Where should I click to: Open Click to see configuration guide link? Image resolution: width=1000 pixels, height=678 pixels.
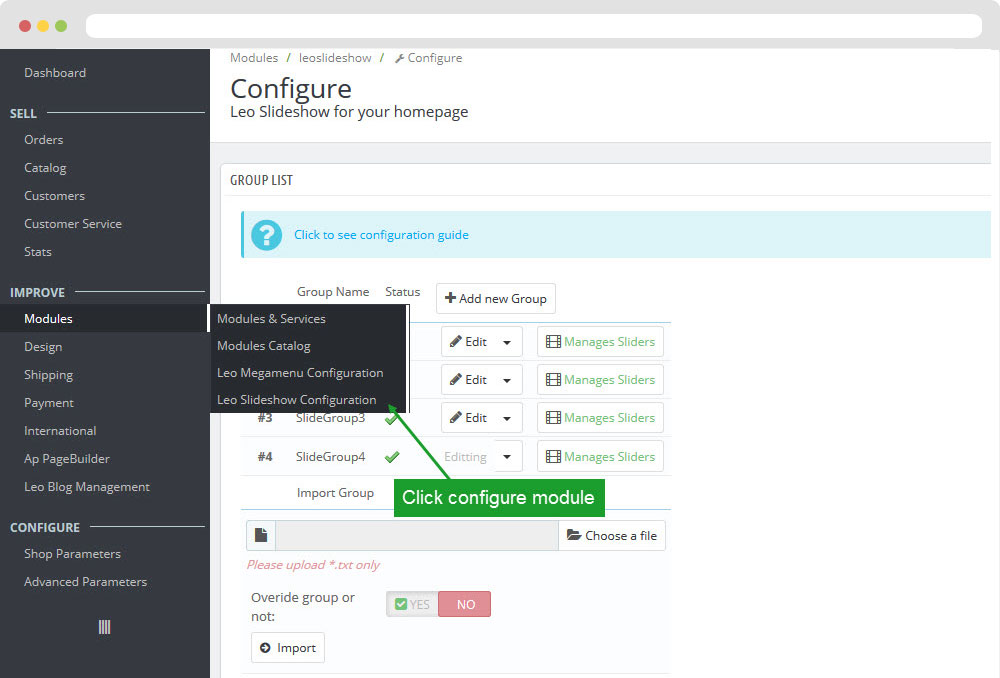pyautogui.click(x=381, y=235)
